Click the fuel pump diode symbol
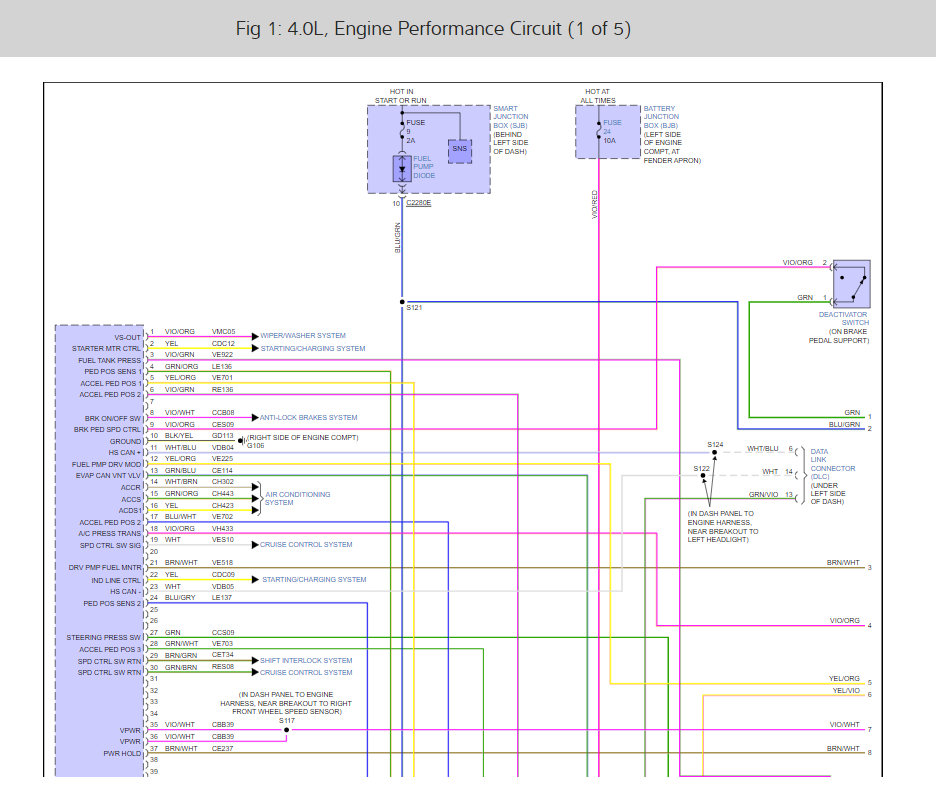 [402, 169]
